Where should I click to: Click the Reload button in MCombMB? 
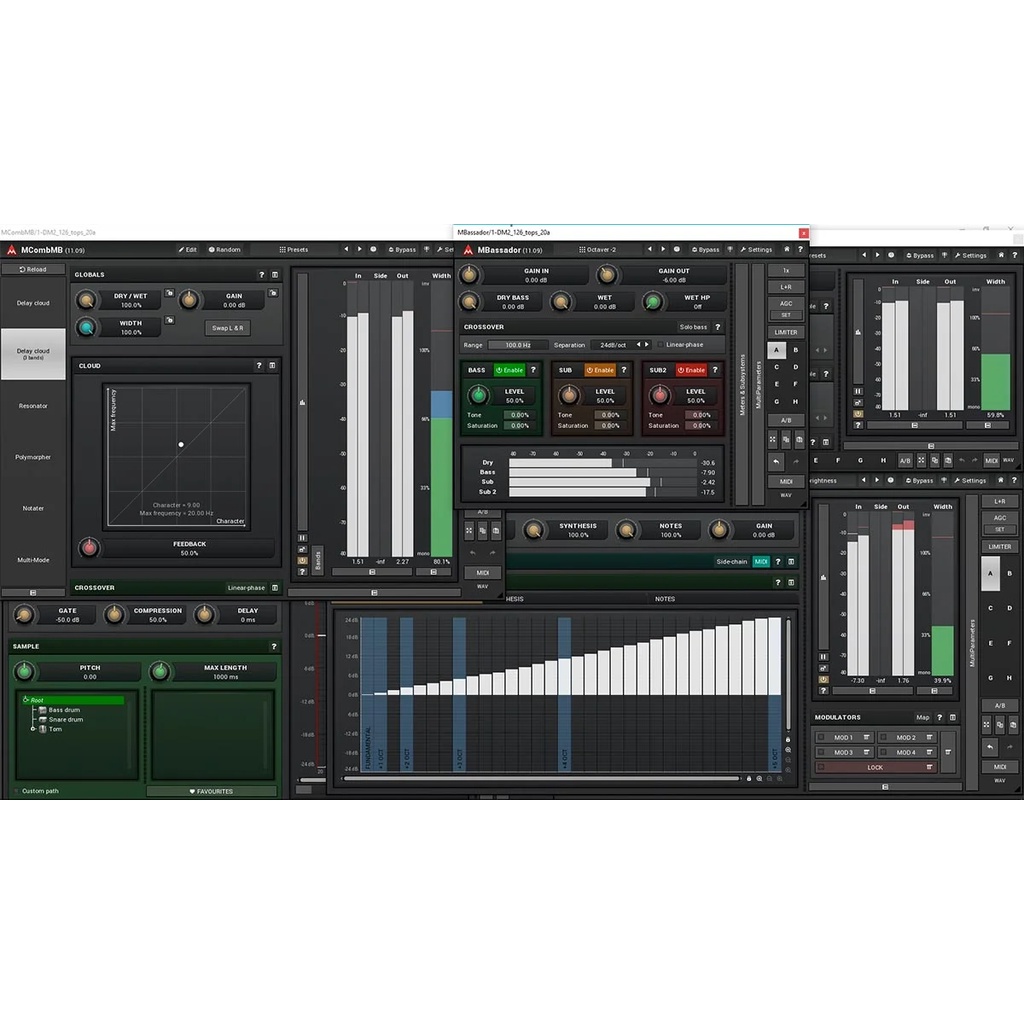[x=32, y=269]
